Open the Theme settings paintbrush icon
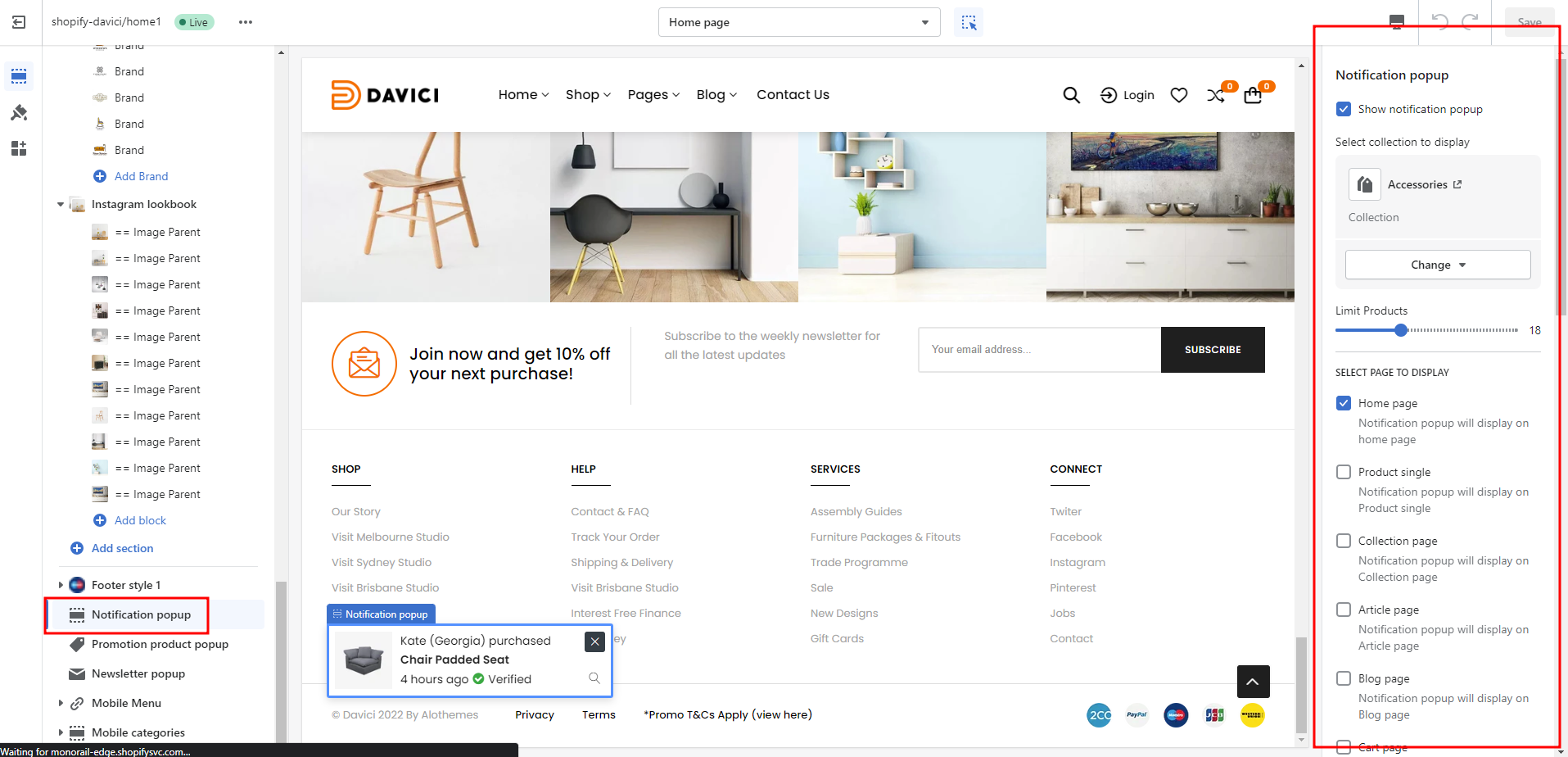 pos(19,113)
